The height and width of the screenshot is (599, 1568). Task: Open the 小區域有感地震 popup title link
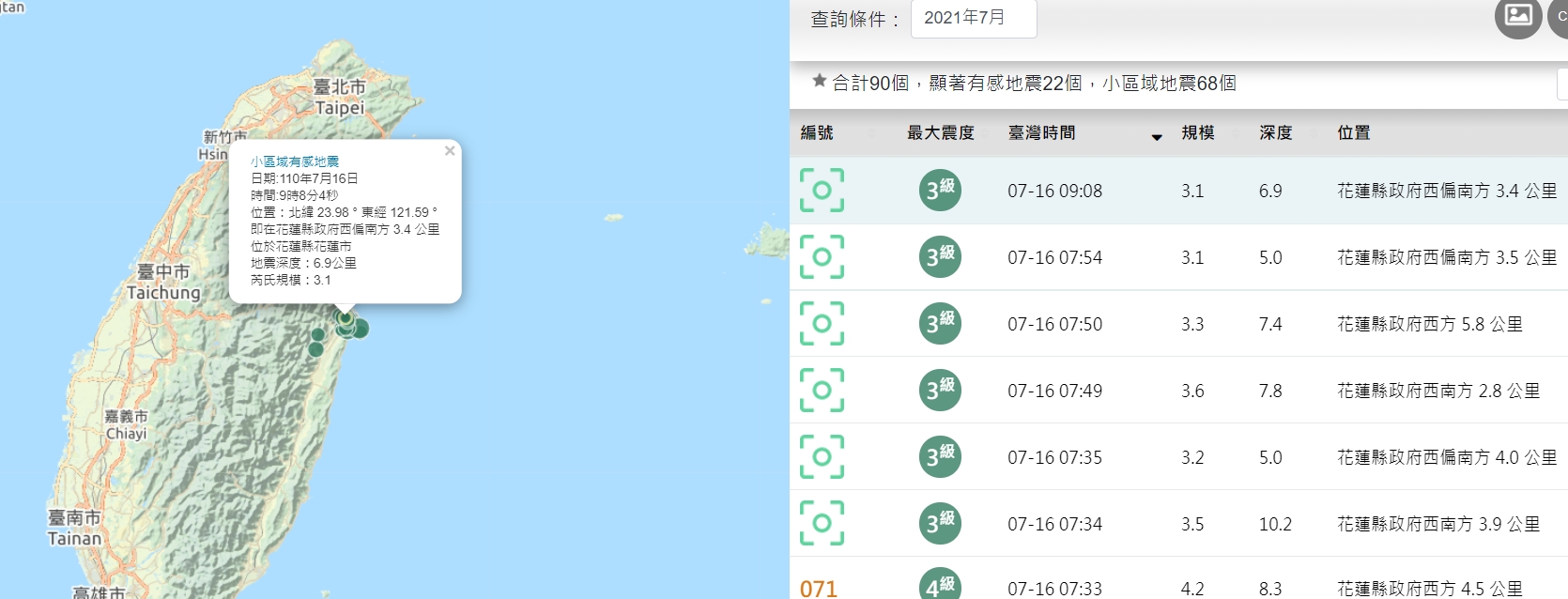(x=295, y=161)
